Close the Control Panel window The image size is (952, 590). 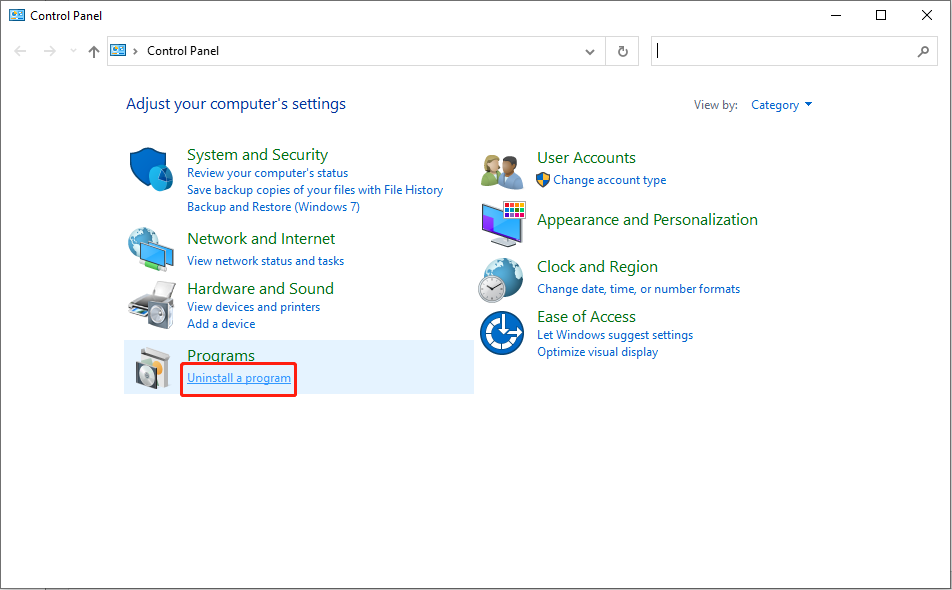(926, 15)
